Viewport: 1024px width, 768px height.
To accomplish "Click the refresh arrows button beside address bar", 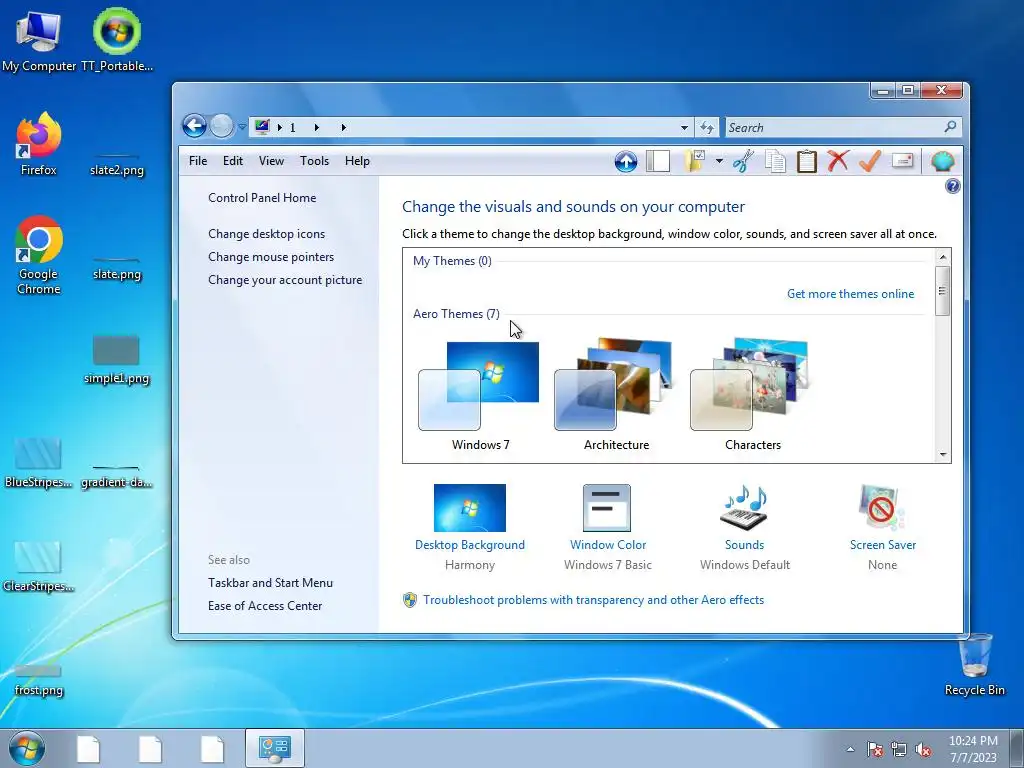I will click(707, 127).
